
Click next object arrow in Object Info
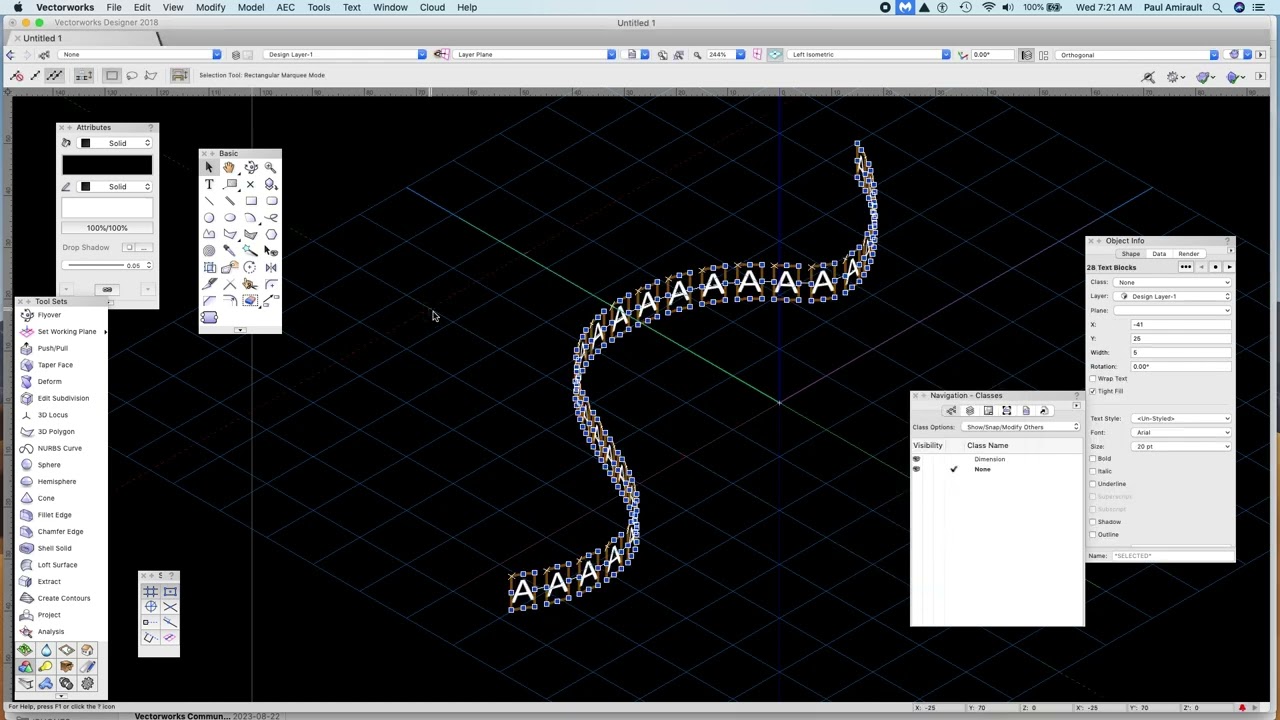coord(1229,267)
